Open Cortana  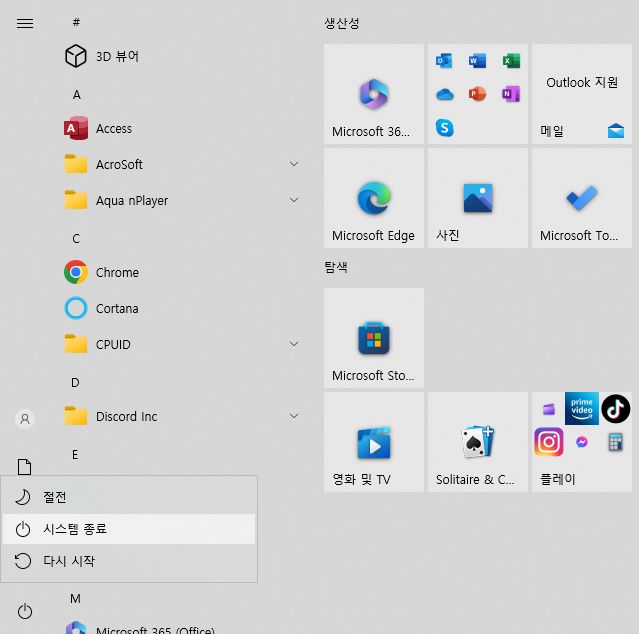point(182,308)
